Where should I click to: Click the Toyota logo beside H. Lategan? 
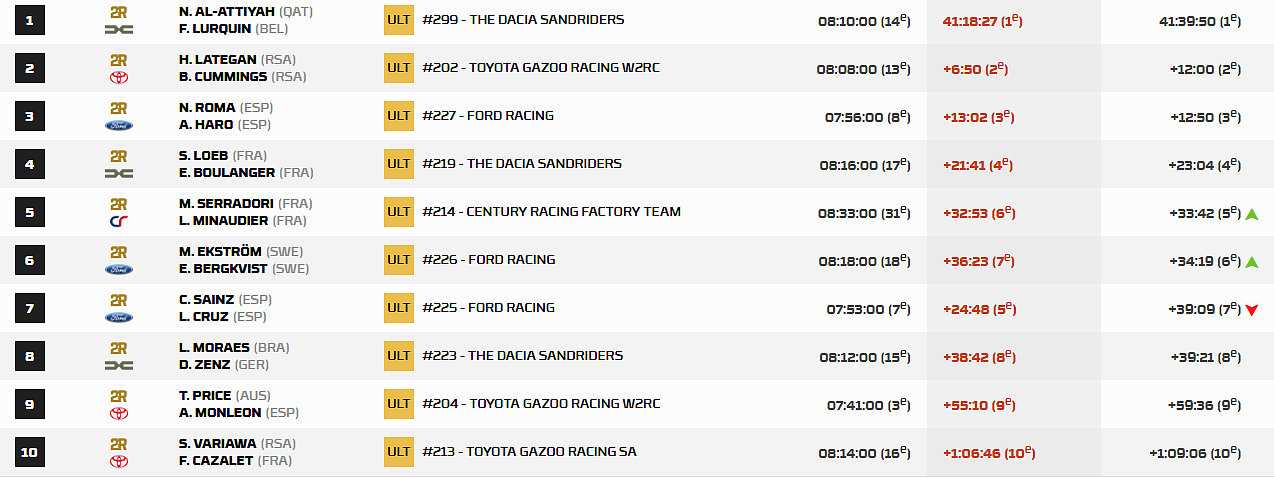[x=119, y=77]
